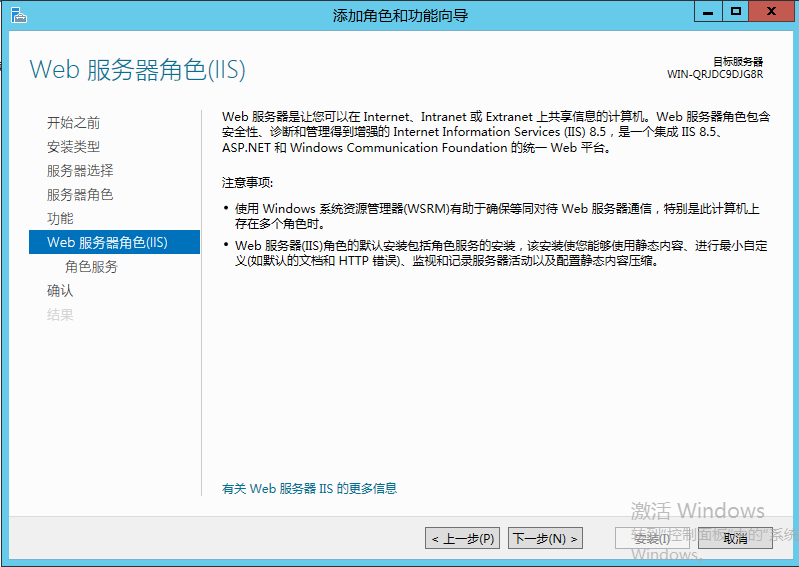The width and height of the screenshot is (799, 567).
Task: Select 服务器选择 in the sidebar
Action: point(80,171)
